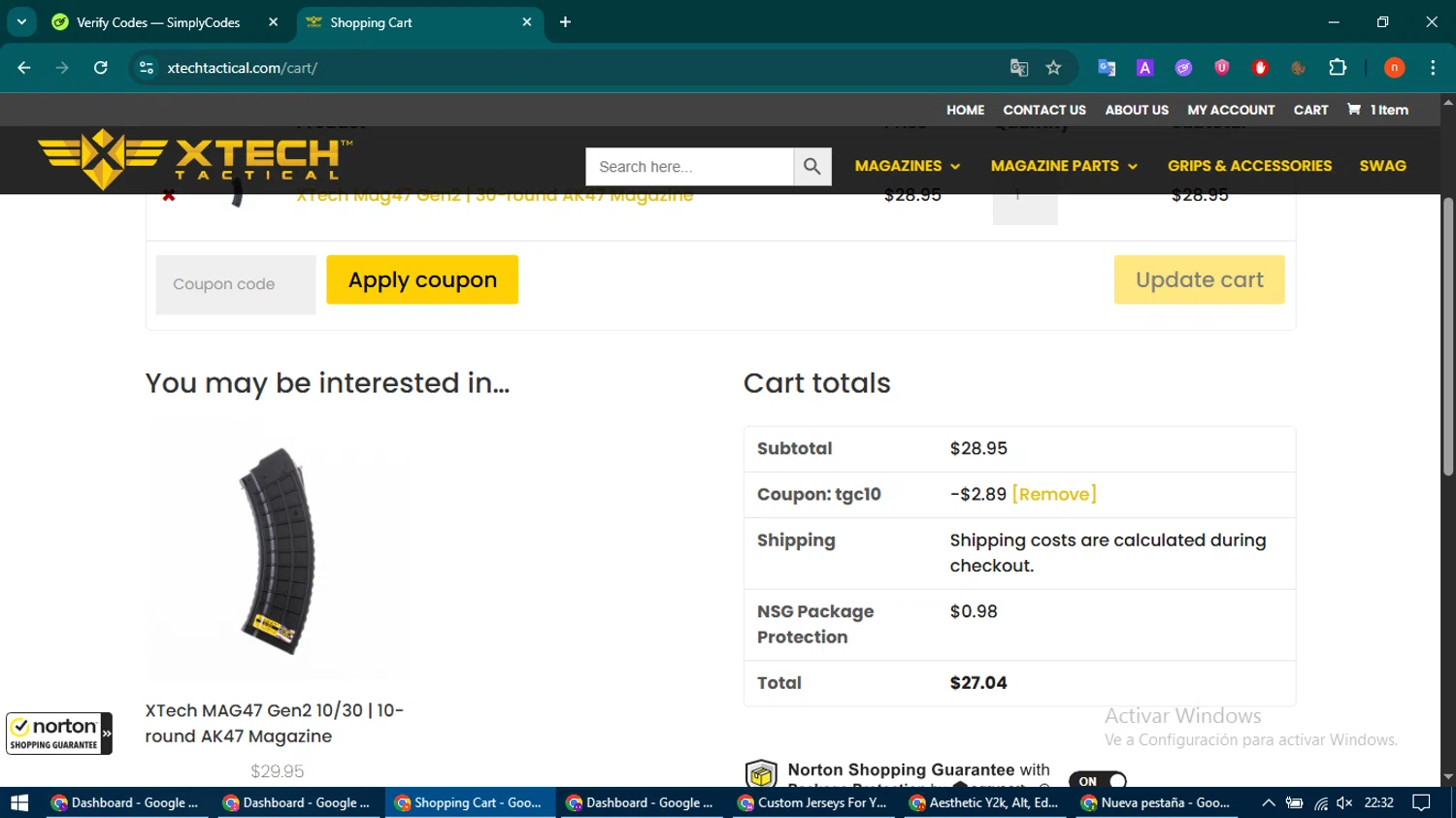This screenshot has height=818, width=1456.
Task: Open Chrome three-dot menu
Action: pyautogui.click(x=1433, y=68)
